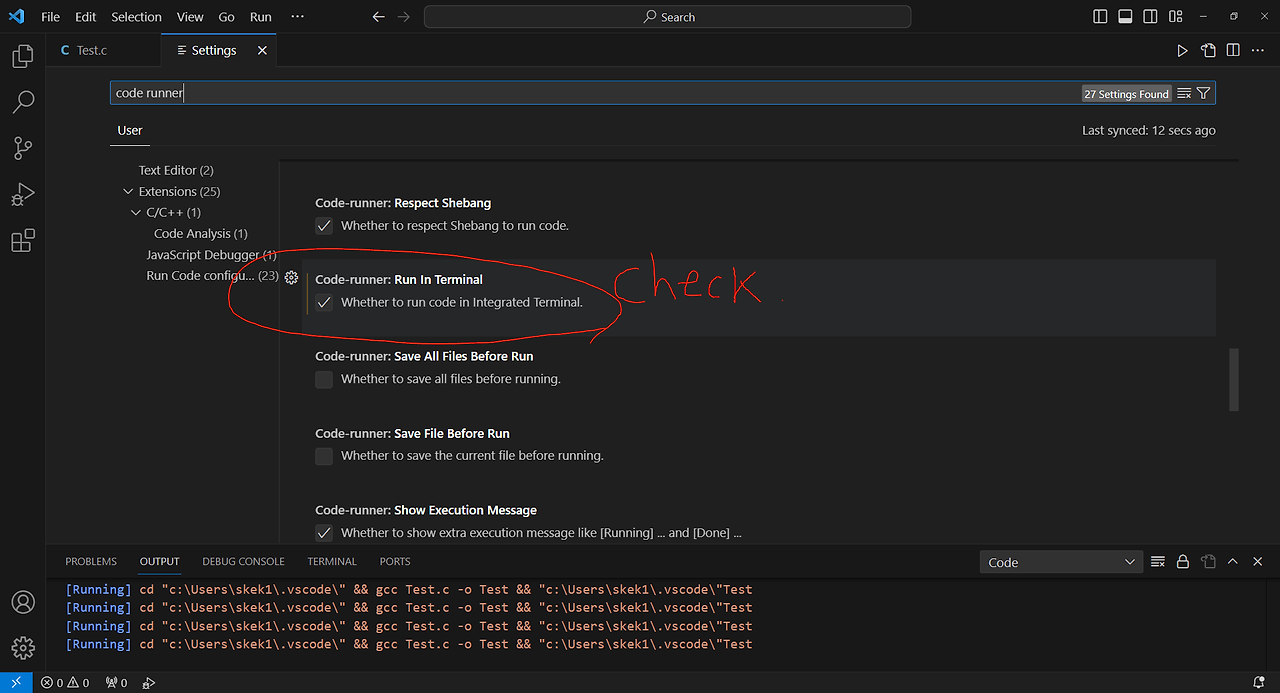Open the title bar overflow menu (…)
Screen dimensions: 1280x693
pyautogui.click(x=297, y=17)
